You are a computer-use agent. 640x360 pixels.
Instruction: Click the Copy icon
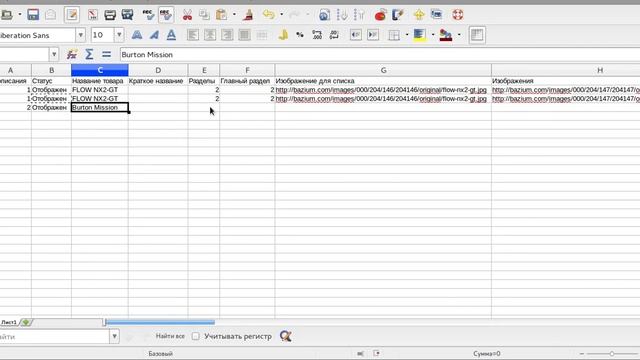pos(204,15)
